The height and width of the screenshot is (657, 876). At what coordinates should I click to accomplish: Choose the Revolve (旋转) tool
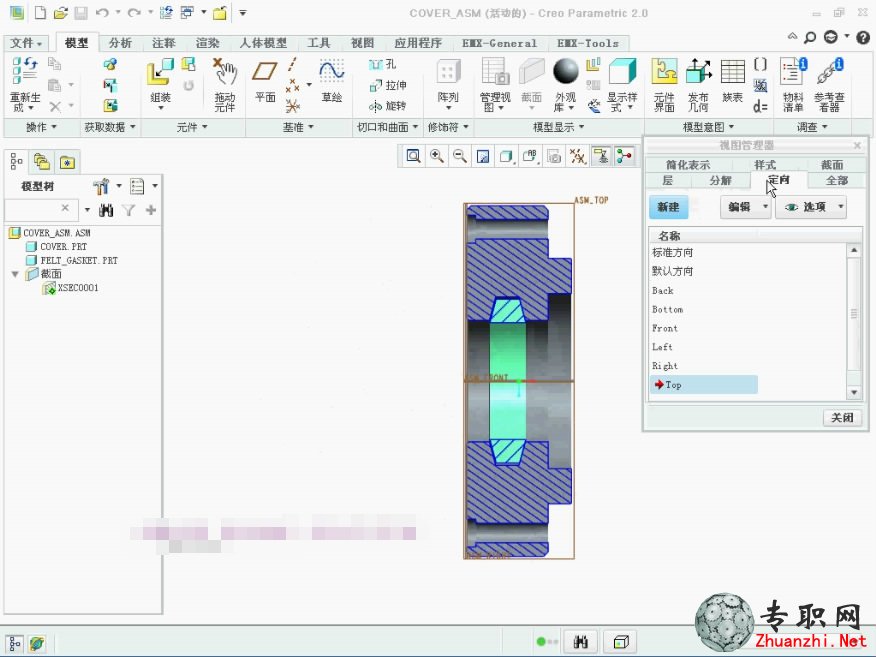point(388,106)
